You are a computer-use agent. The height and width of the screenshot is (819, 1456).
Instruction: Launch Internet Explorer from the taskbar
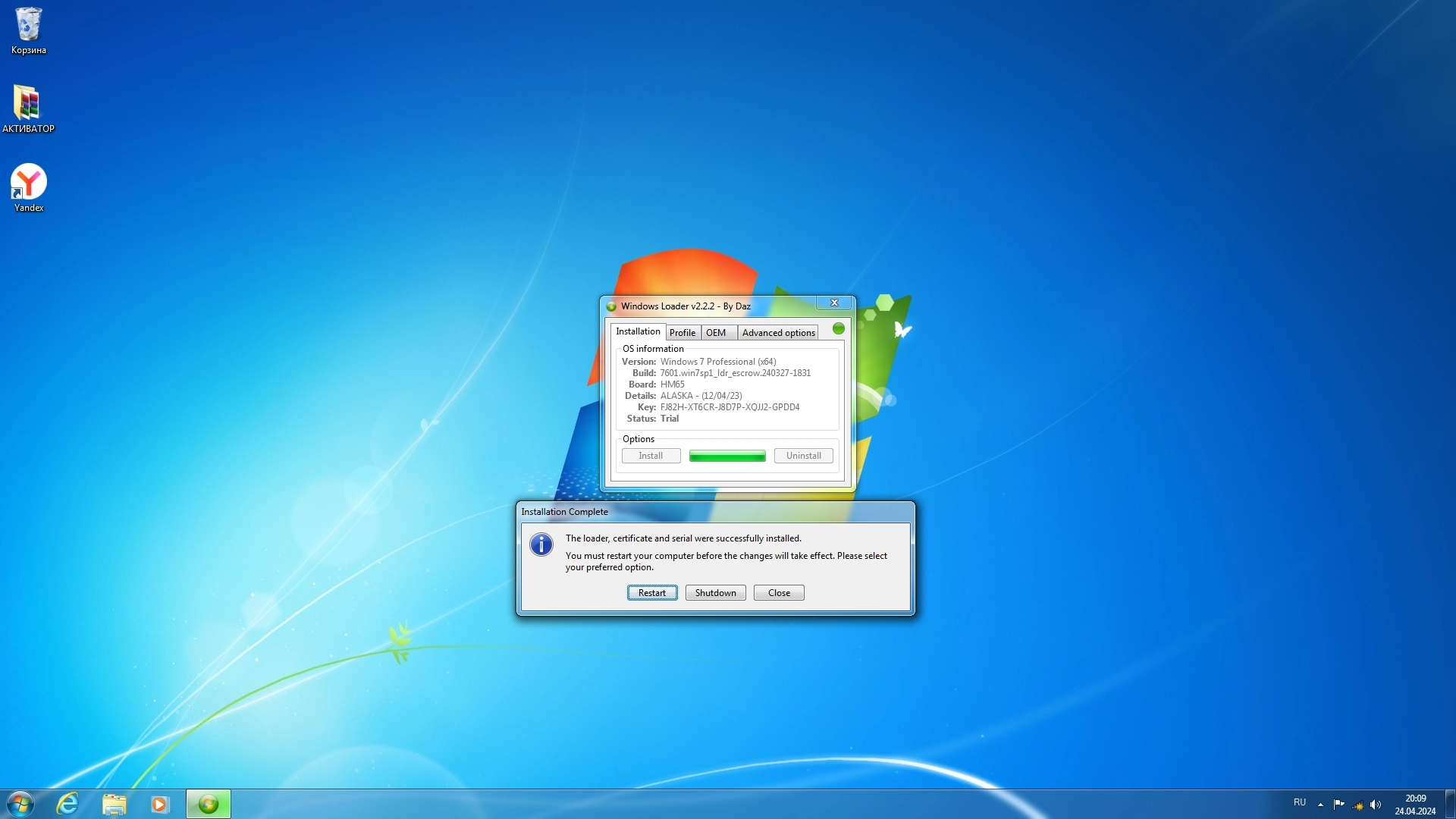click(x=68, y=804)
